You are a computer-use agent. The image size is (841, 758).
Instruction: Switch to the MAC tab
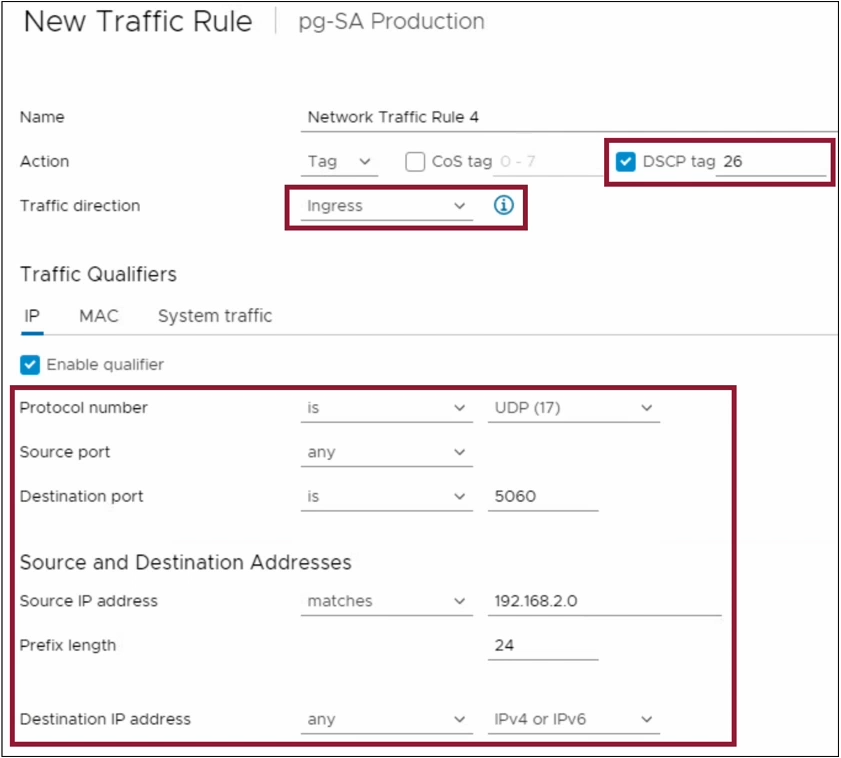click(98, 316)
